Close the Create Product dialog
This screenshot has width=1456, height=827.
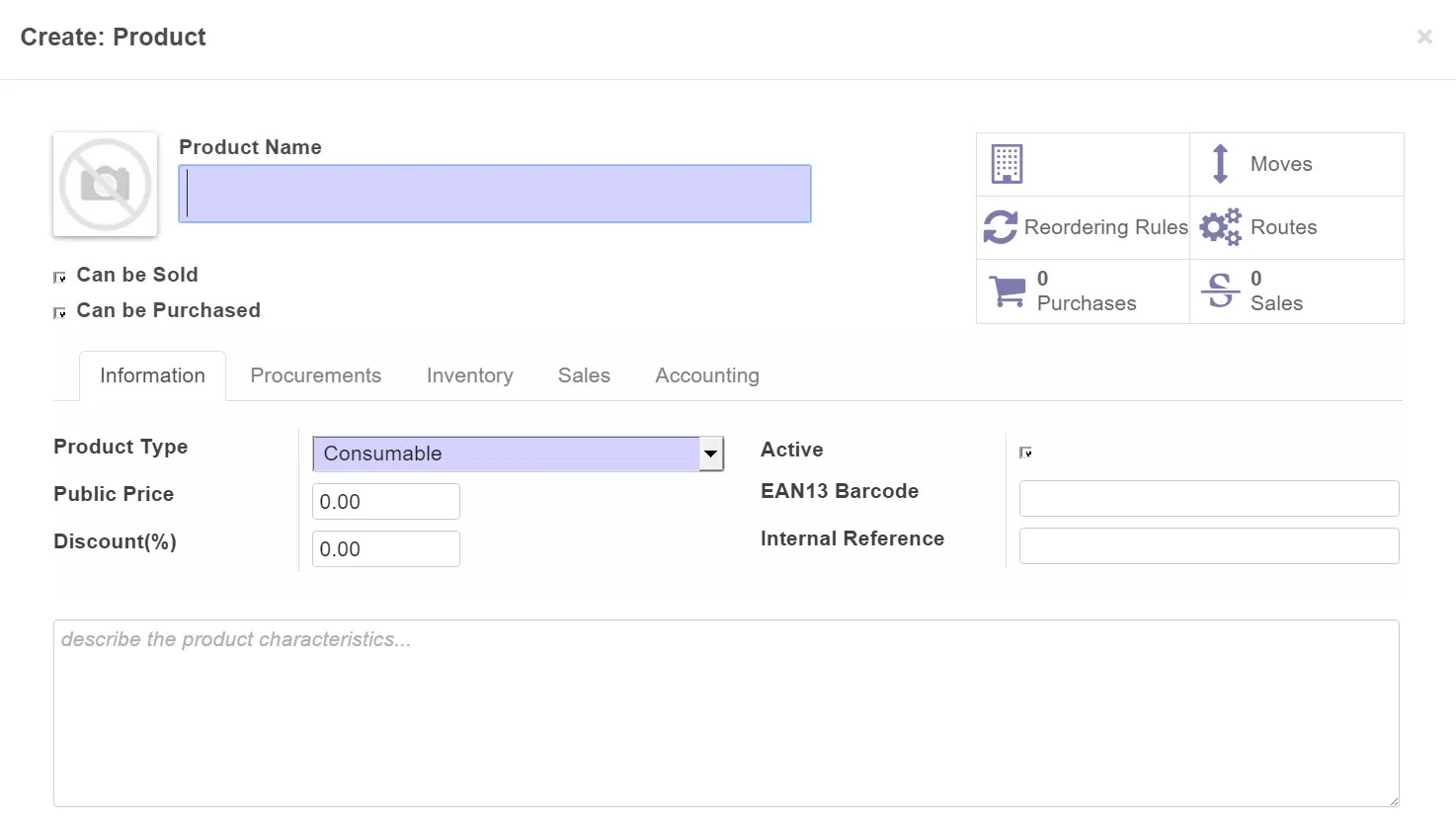coord(1423,37)
